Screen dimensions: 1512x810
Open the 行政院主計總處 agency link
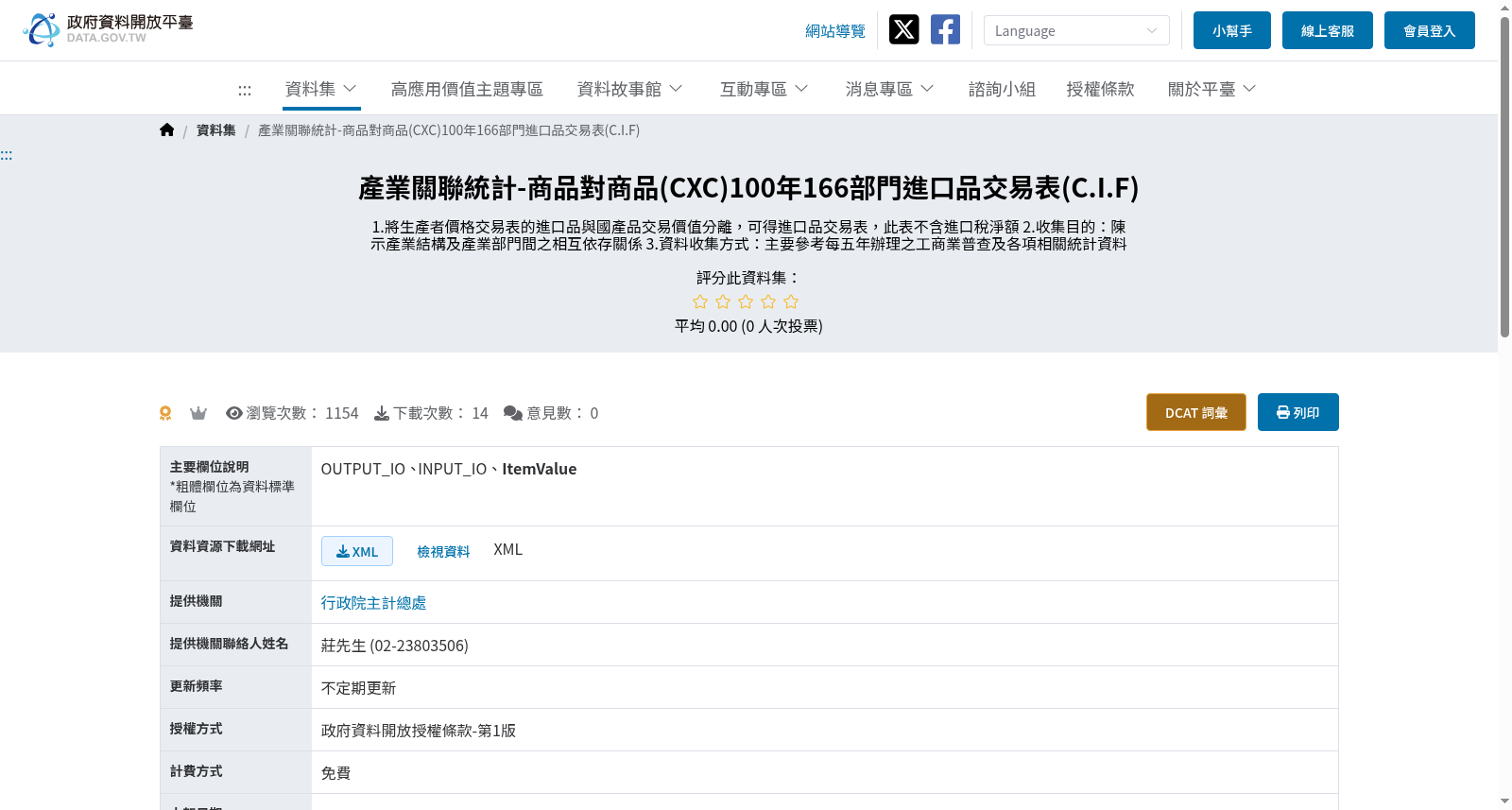pyautogui.click(x=374, y=603)
